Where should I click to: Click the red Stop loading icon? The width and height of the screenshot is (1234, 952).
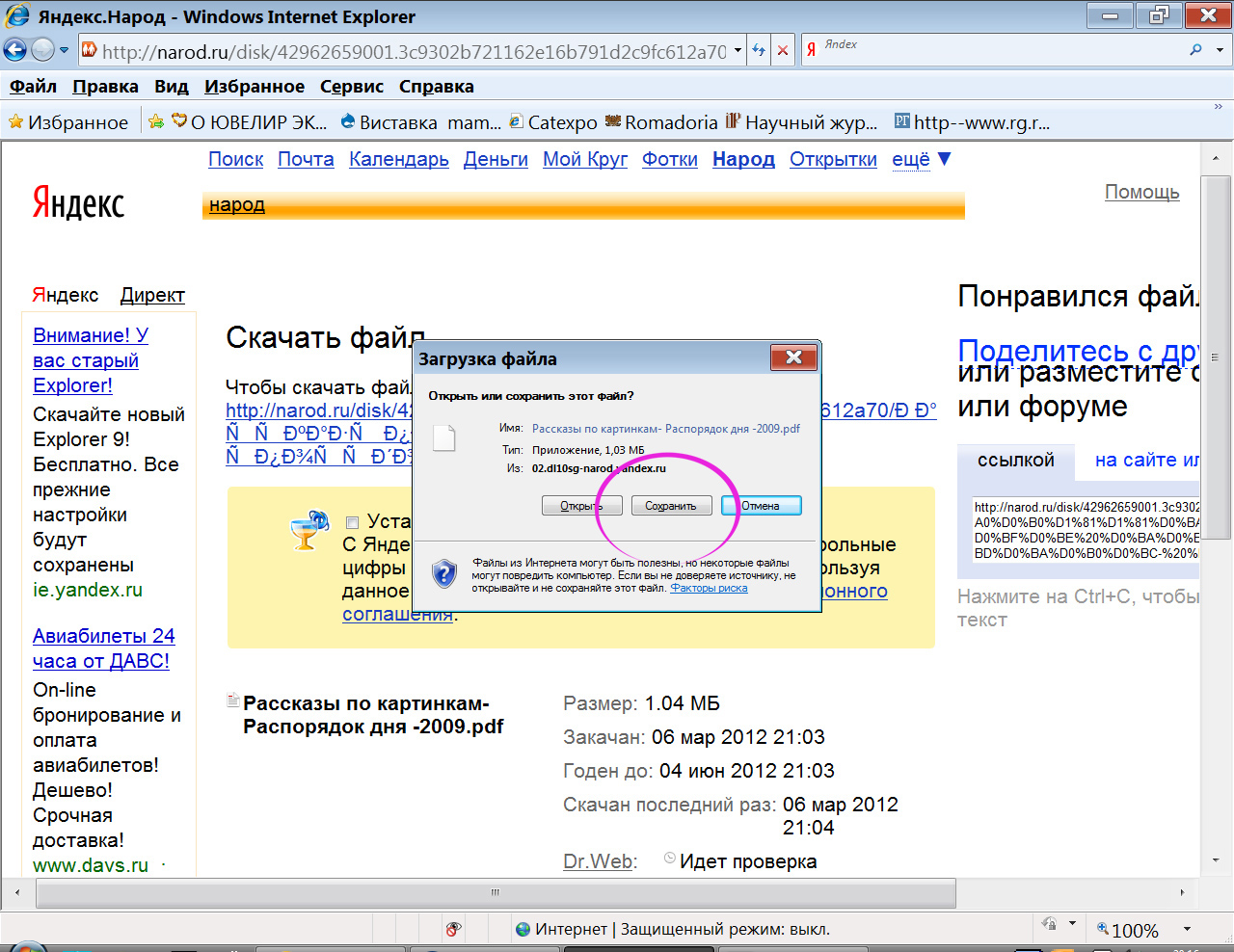pyautogui.click(x=783, y=50)
